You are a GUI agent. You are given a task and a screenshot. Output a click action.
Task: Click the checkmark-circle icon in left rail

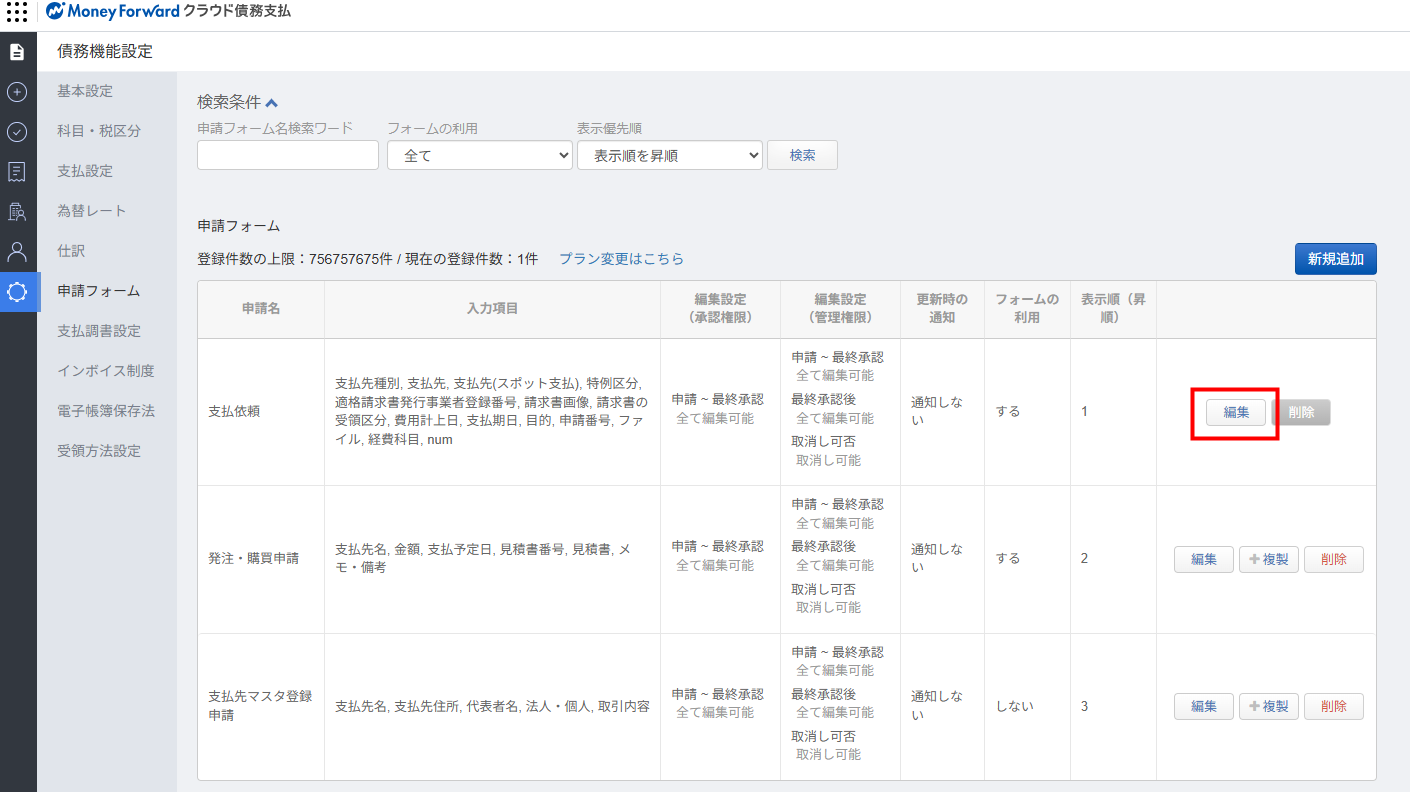17,132
